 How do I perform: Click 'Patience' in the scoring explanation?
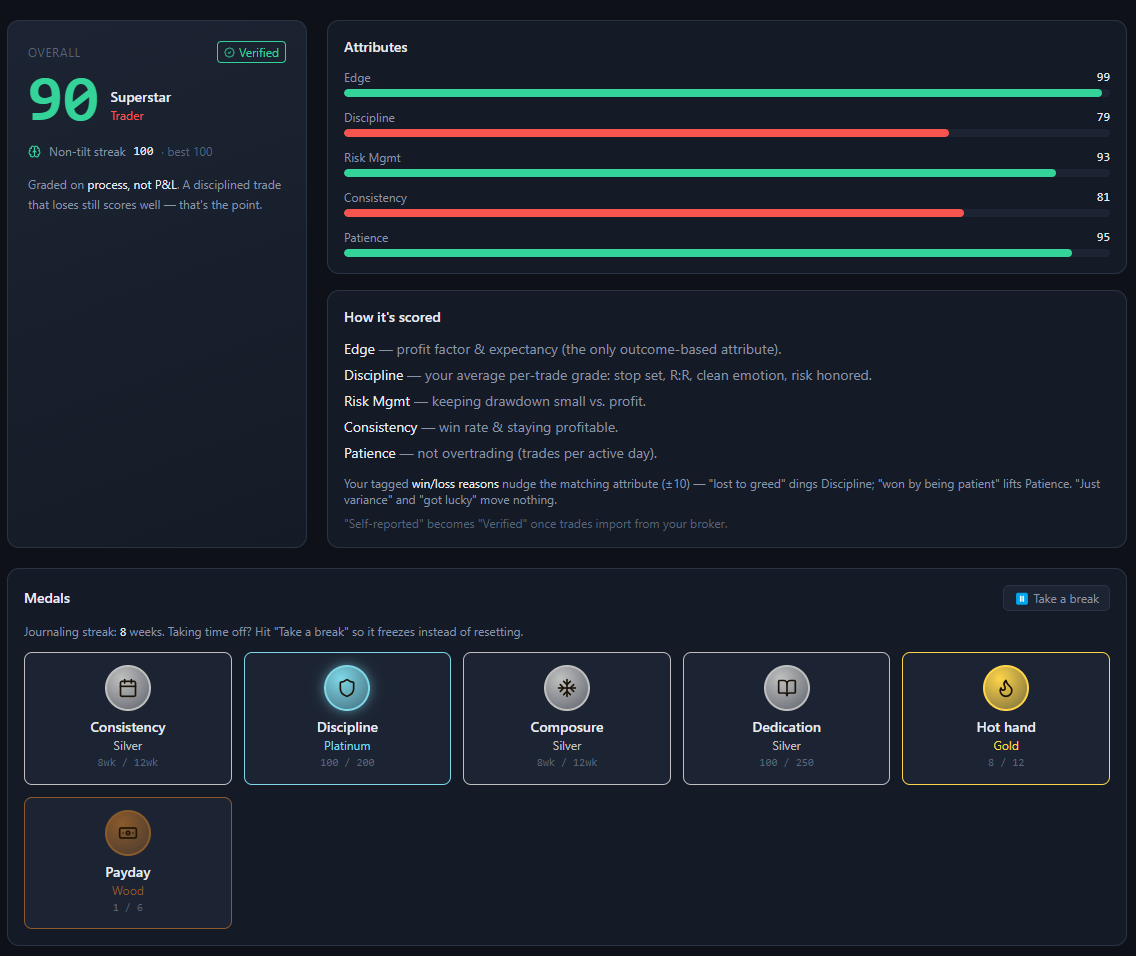[369, 453]
